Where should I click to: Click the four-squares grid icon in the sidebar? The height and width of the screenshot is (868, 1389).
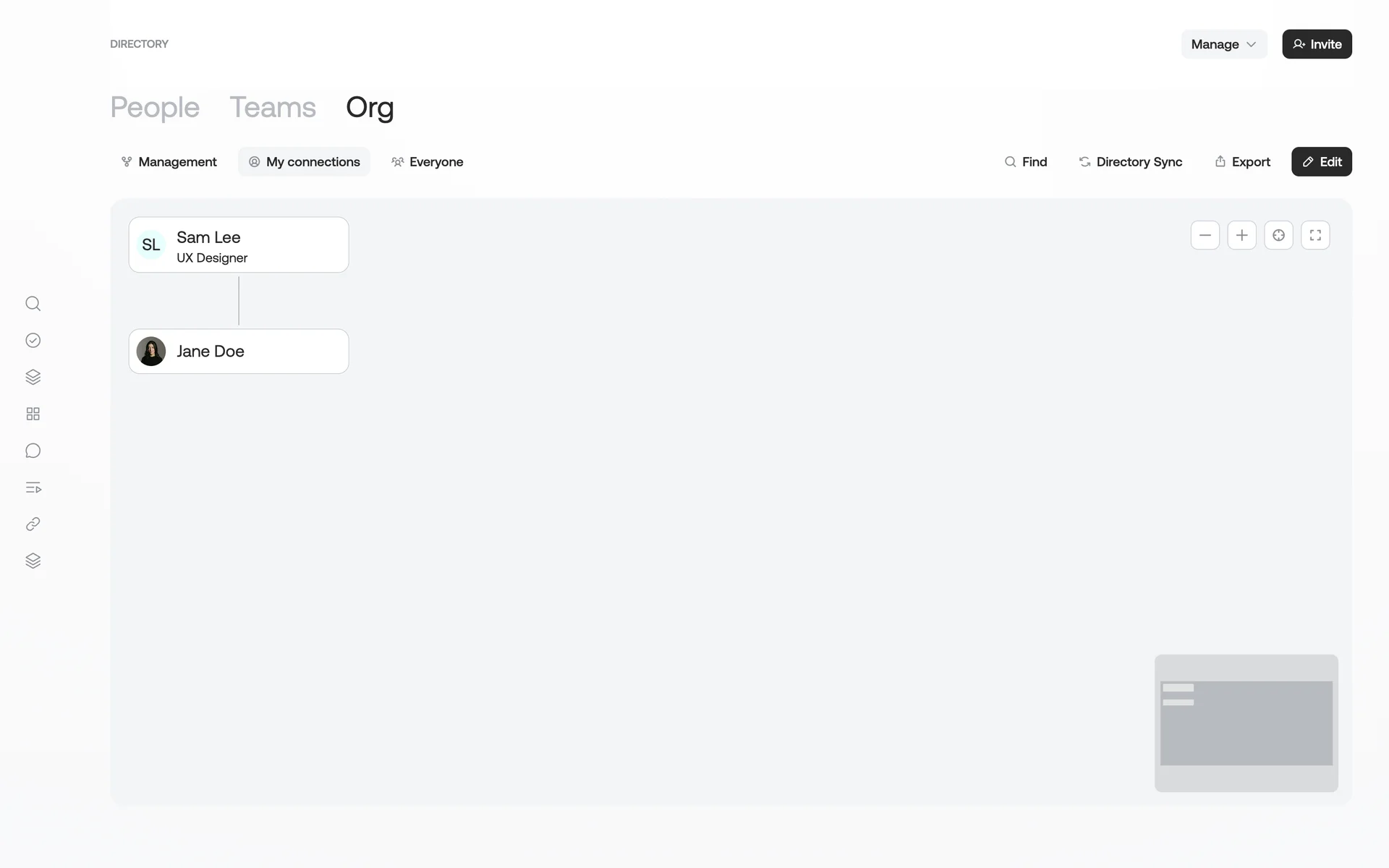coord(33,414)
